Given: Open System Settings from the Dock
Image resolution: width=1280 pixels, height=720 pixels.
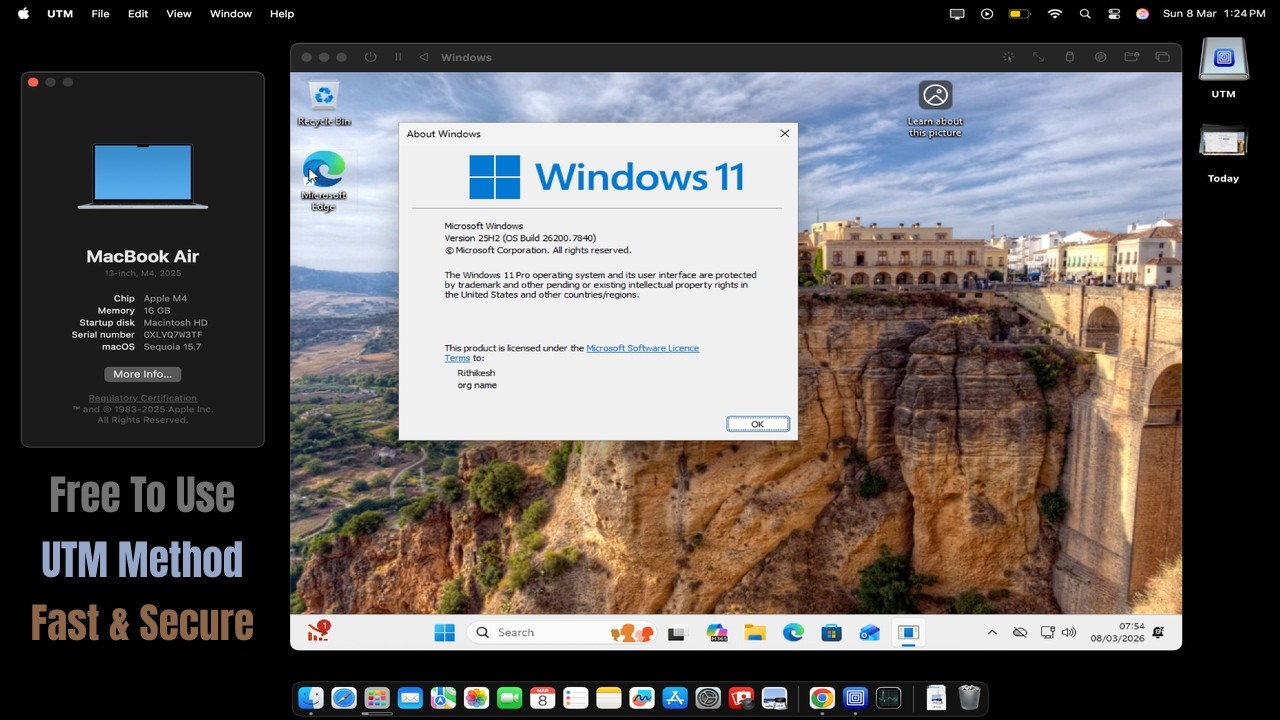Looking at the screenshot, I should [x=708, y=698].
